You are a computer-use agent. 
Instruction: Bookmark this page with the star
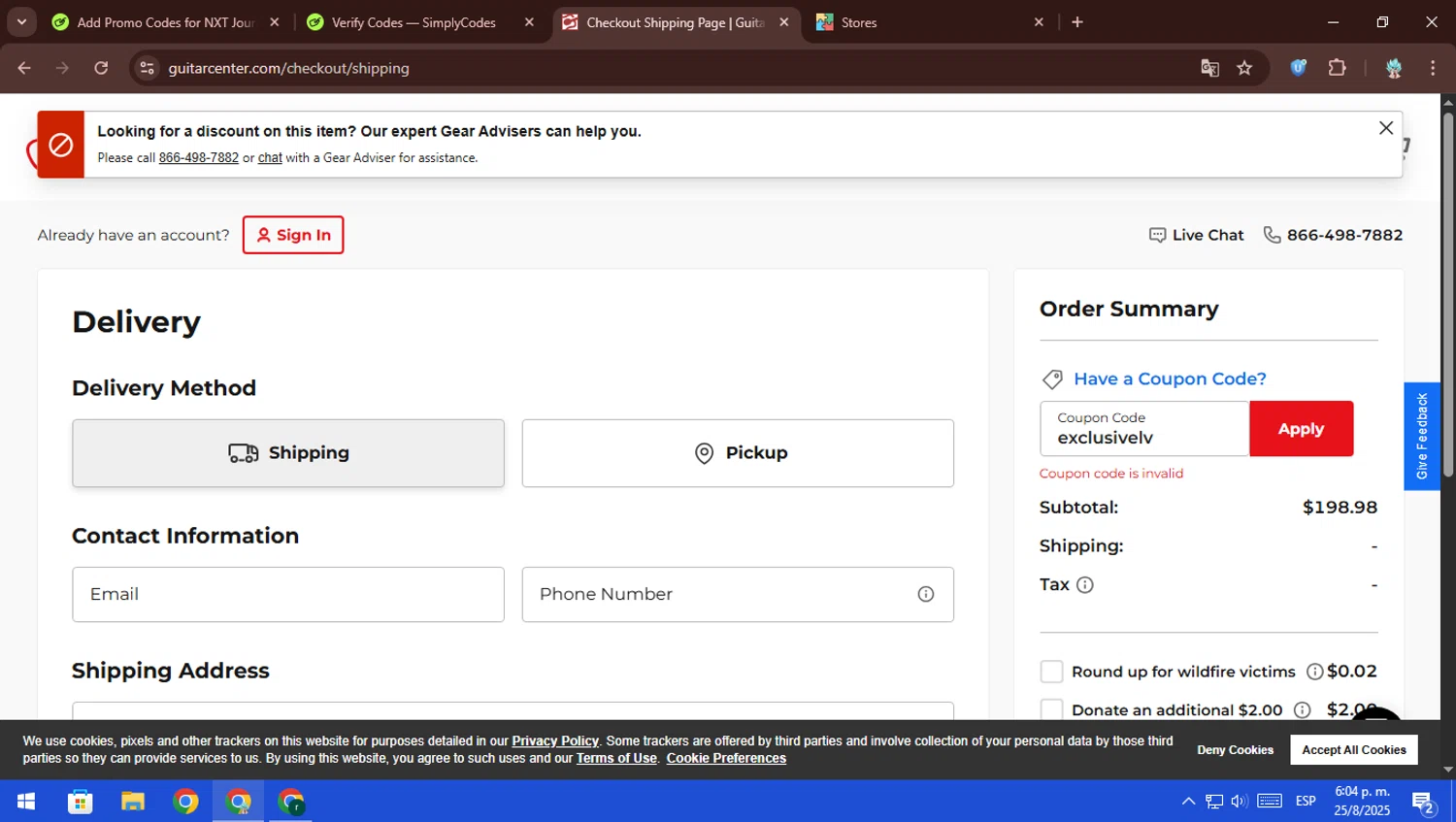(1244, 68)
